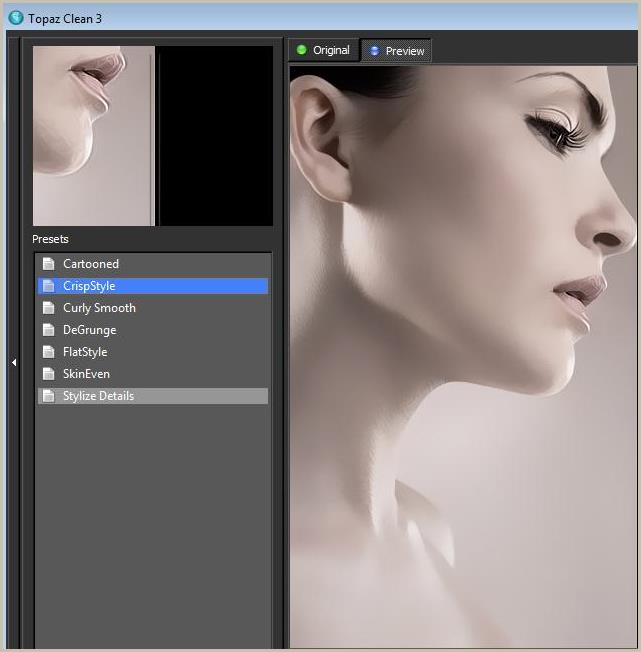Collapse the left presets panel arrow
This screenshot has width=641, height=652.
[x=14, y=362]
